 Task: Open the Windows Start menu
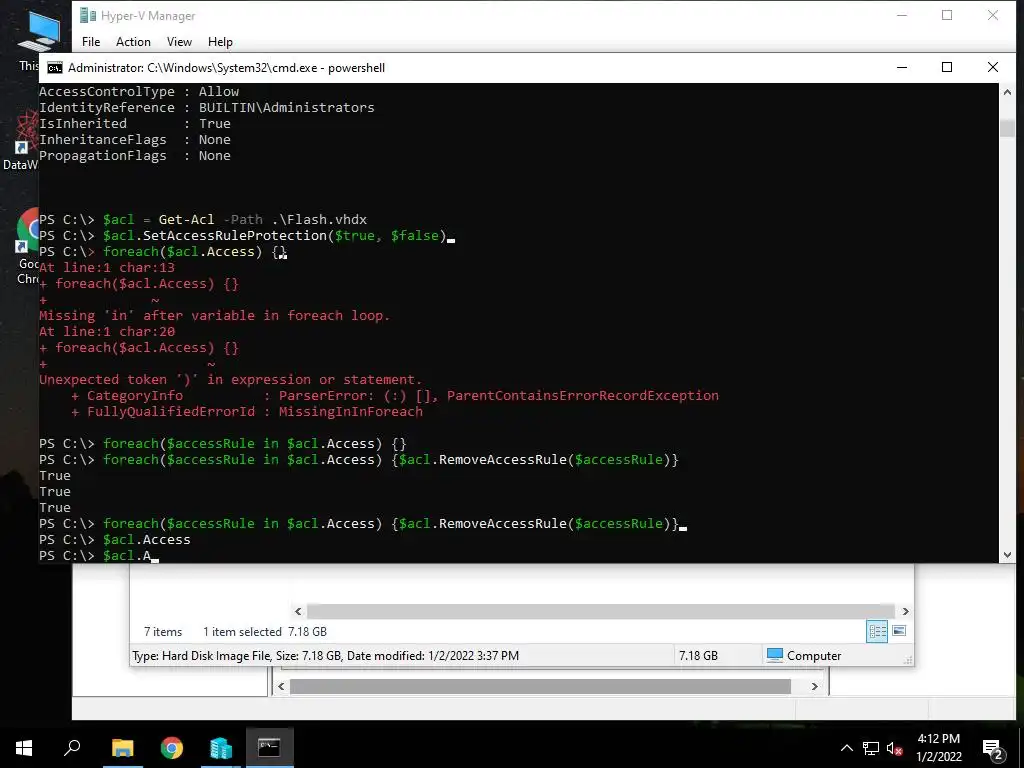click(24, 748)
